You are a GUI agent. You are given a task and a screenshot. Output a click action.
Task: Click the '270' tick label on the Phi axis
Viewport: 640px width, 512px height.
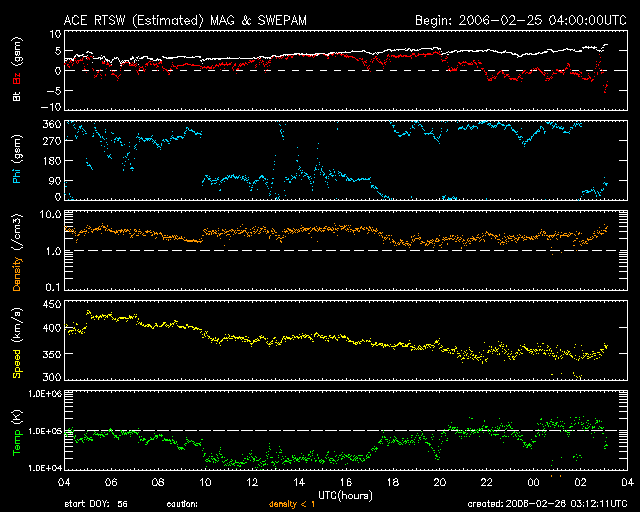coord(52,141)
